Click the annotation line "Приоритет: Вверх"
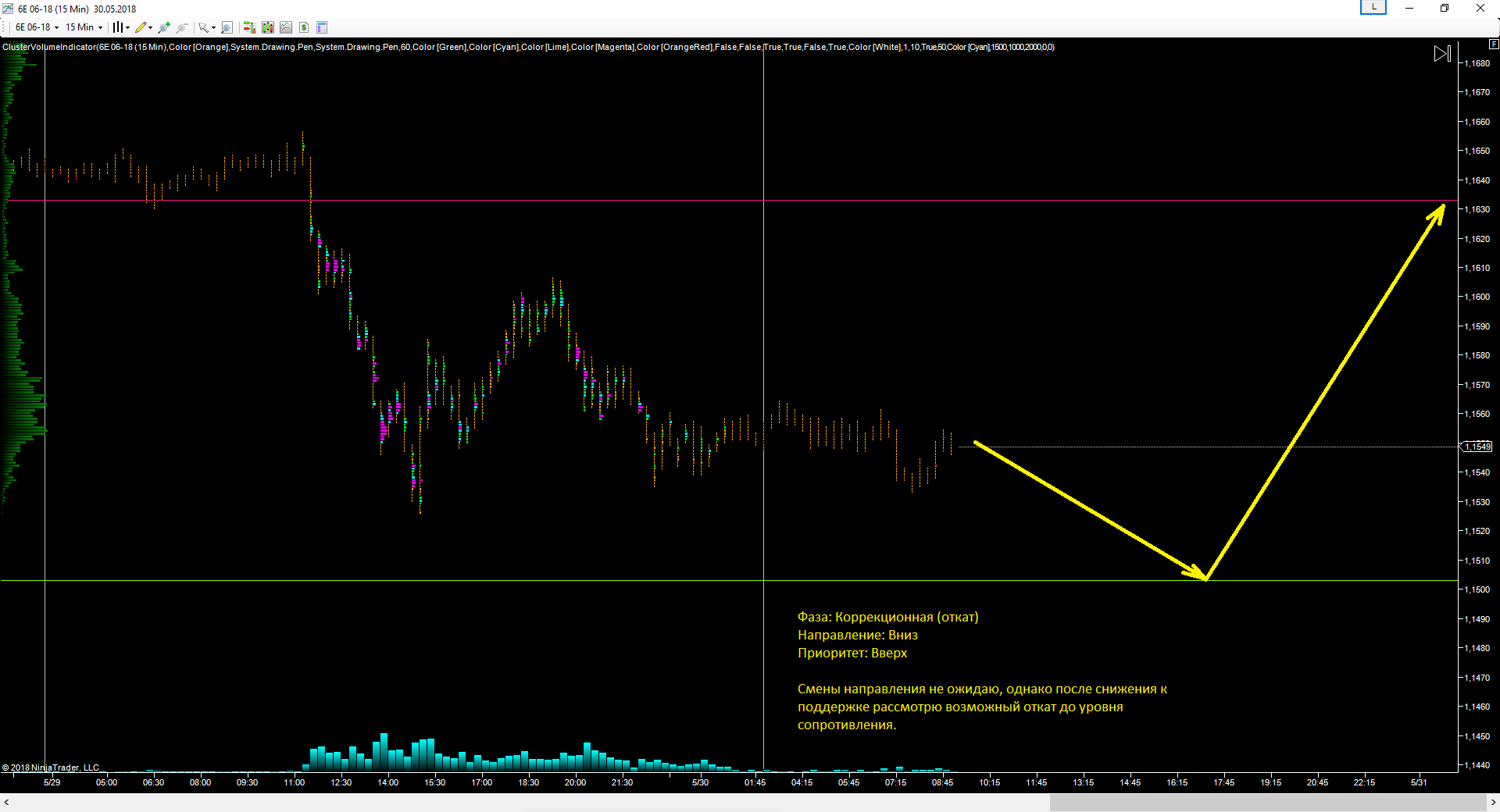This screenshot has width=1500, height=812. [x=852, y=653]
